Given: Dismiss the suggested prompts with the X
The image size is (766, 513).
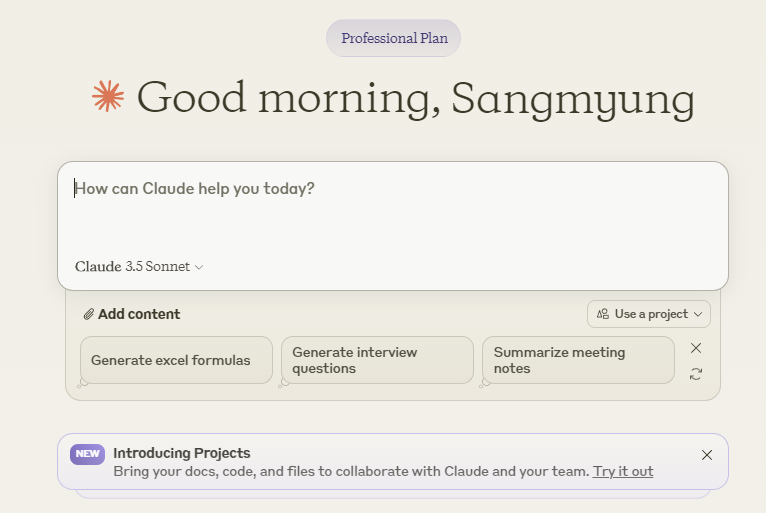Looking at the screenshot, I should pos(696,348).
